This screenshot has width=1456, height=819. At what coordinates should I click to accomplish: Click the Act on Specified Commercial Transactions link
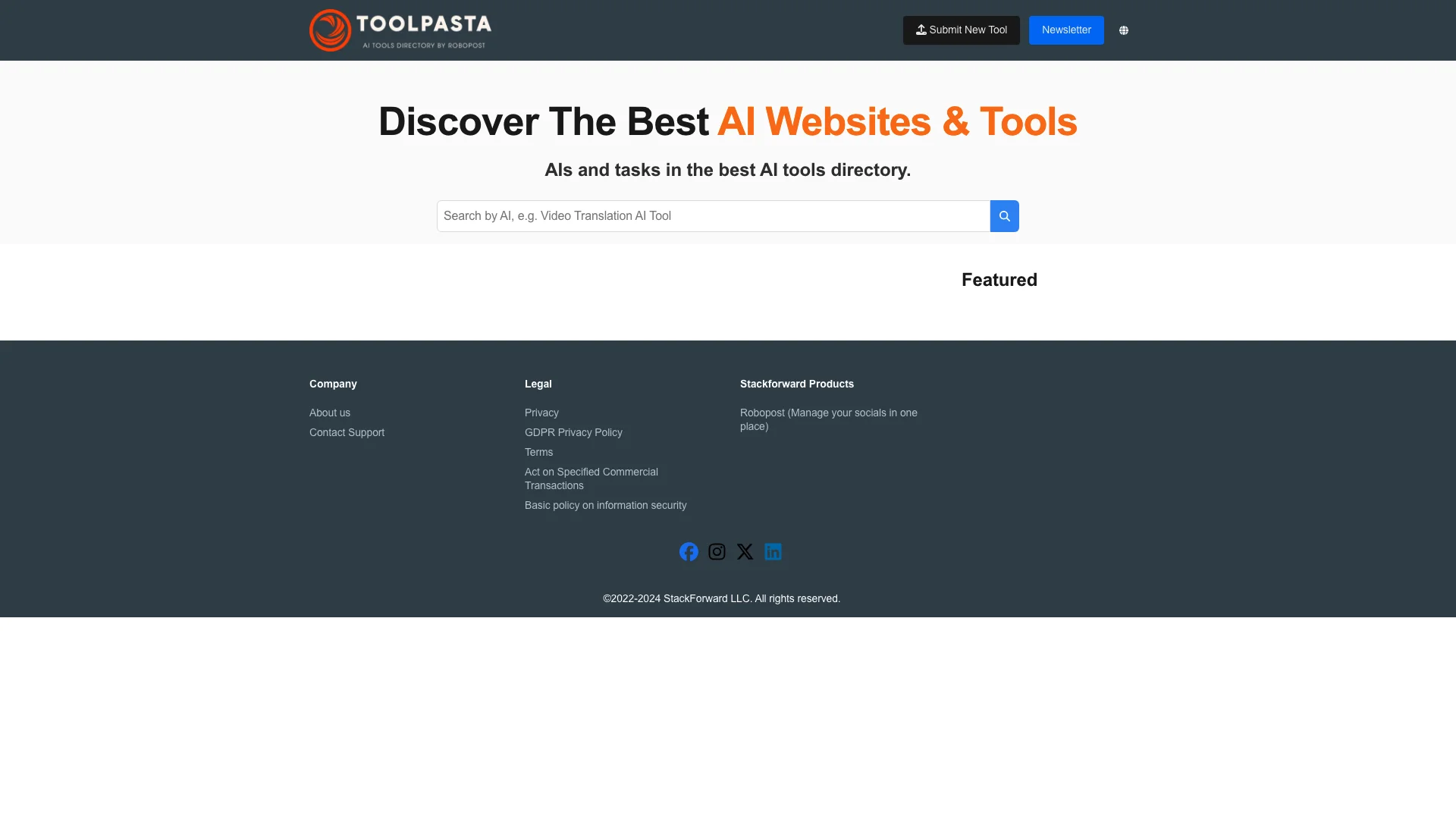click(x=591, y=478)
